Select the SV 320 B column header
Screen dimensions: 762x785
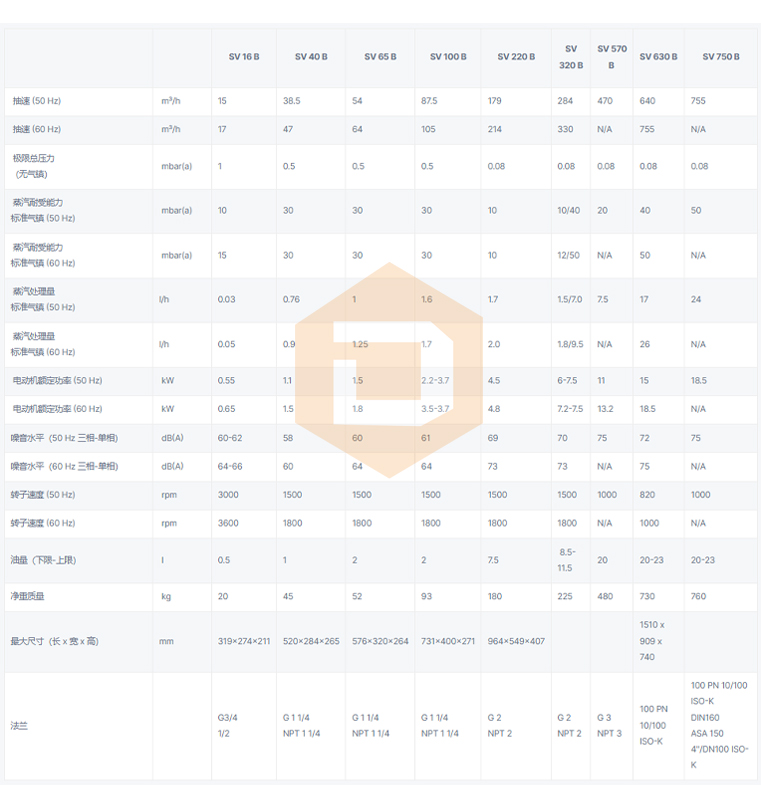[570, 57]
